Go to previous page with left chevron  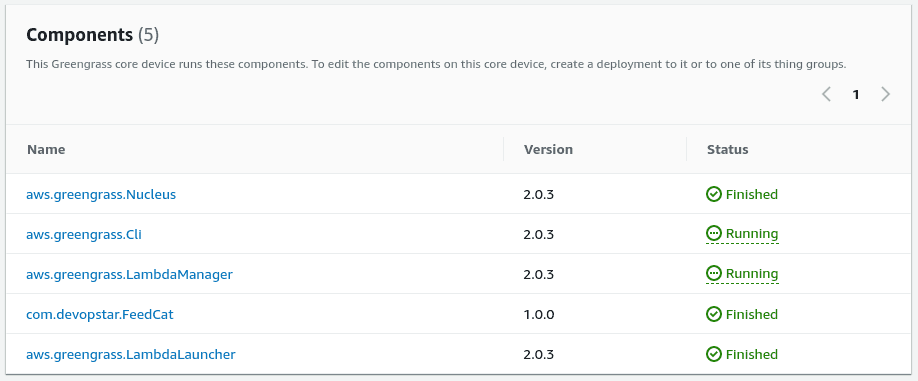click(x=827, y=94)
